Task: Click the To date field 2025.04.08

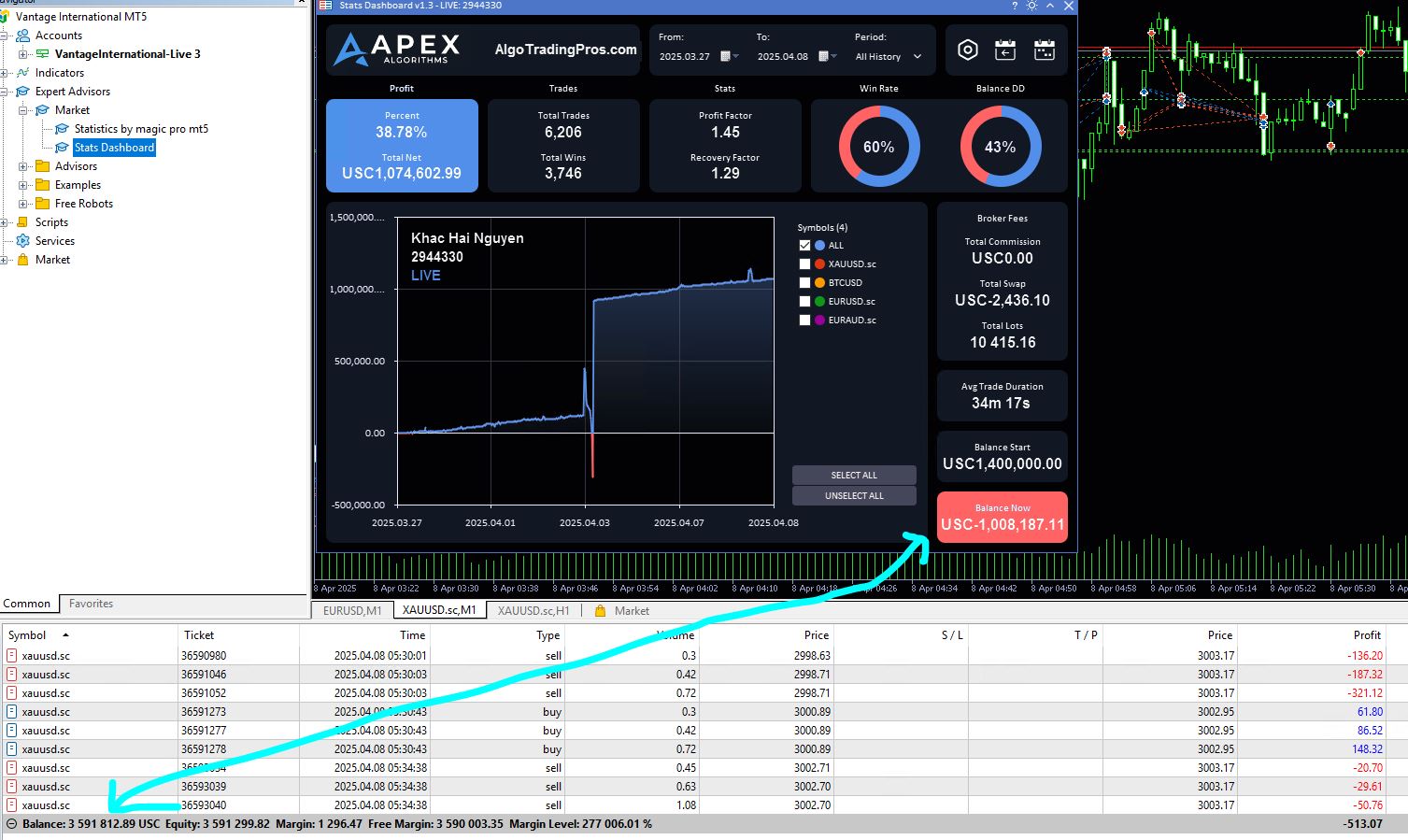Action: tap(783, 57)
